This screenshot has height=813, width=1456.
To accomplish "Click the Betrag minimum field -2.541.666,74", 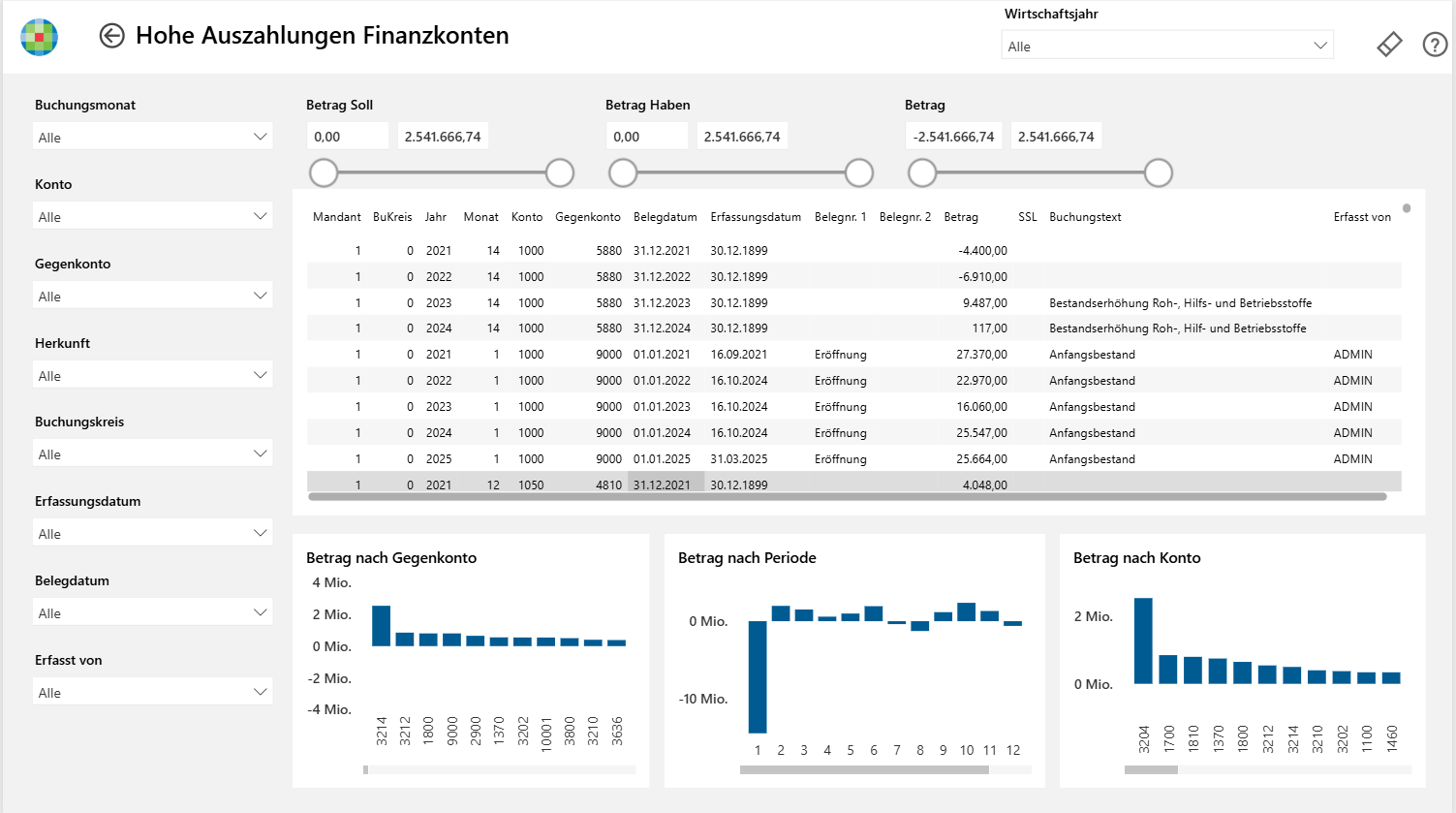I will click(x=953, y=137).
